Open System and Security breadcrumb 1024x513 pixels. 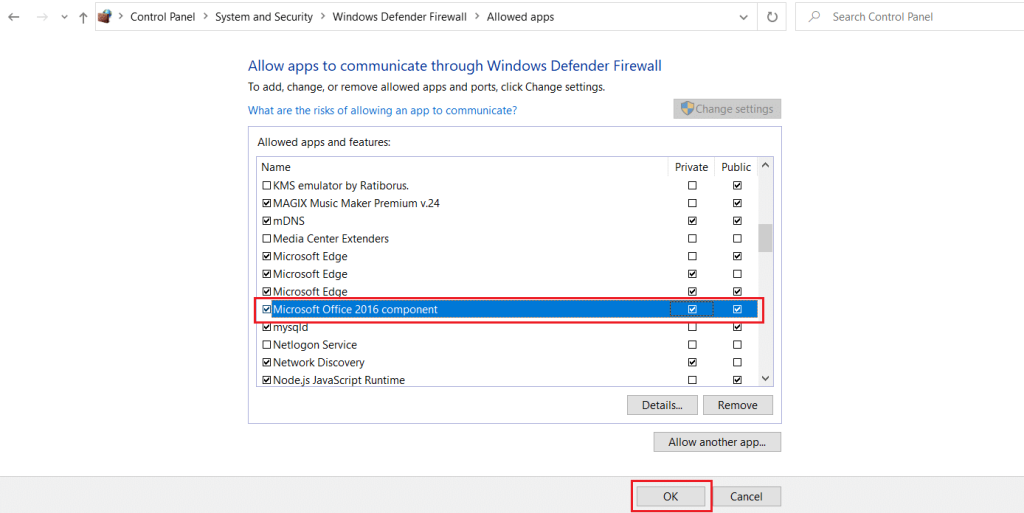pos(264,17)
